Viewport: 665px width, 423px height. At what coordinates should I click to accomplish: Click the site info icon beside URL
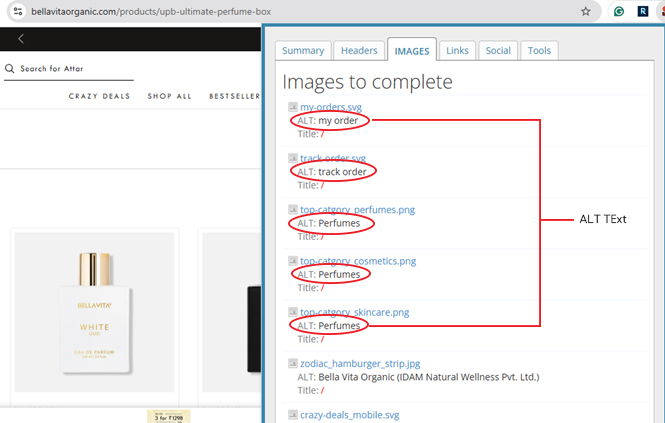click(x=18, y=11)
